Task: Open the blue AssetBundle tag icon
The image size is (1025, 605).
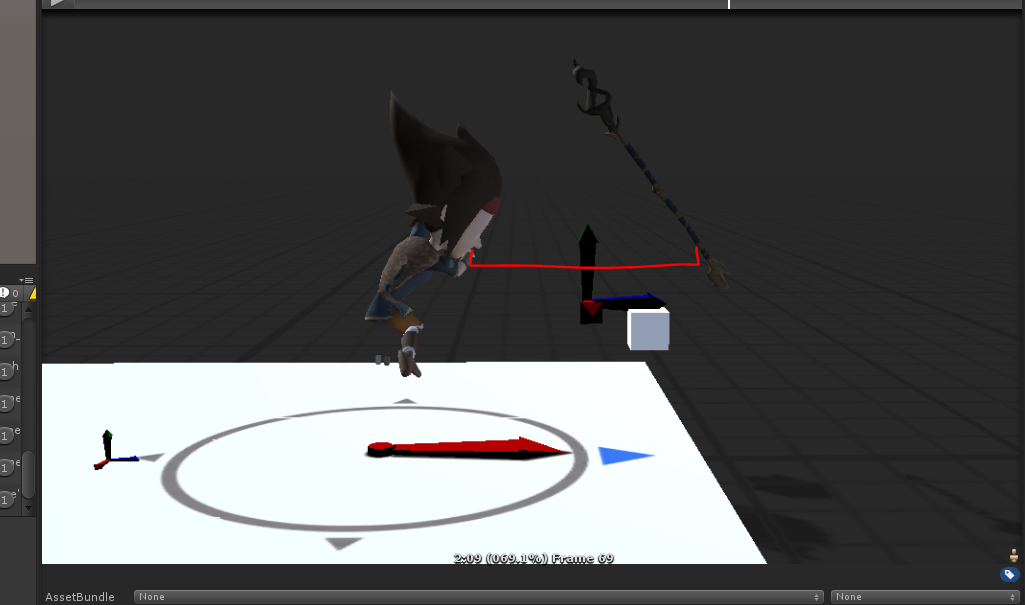Action: click(x=1009, y=574)
